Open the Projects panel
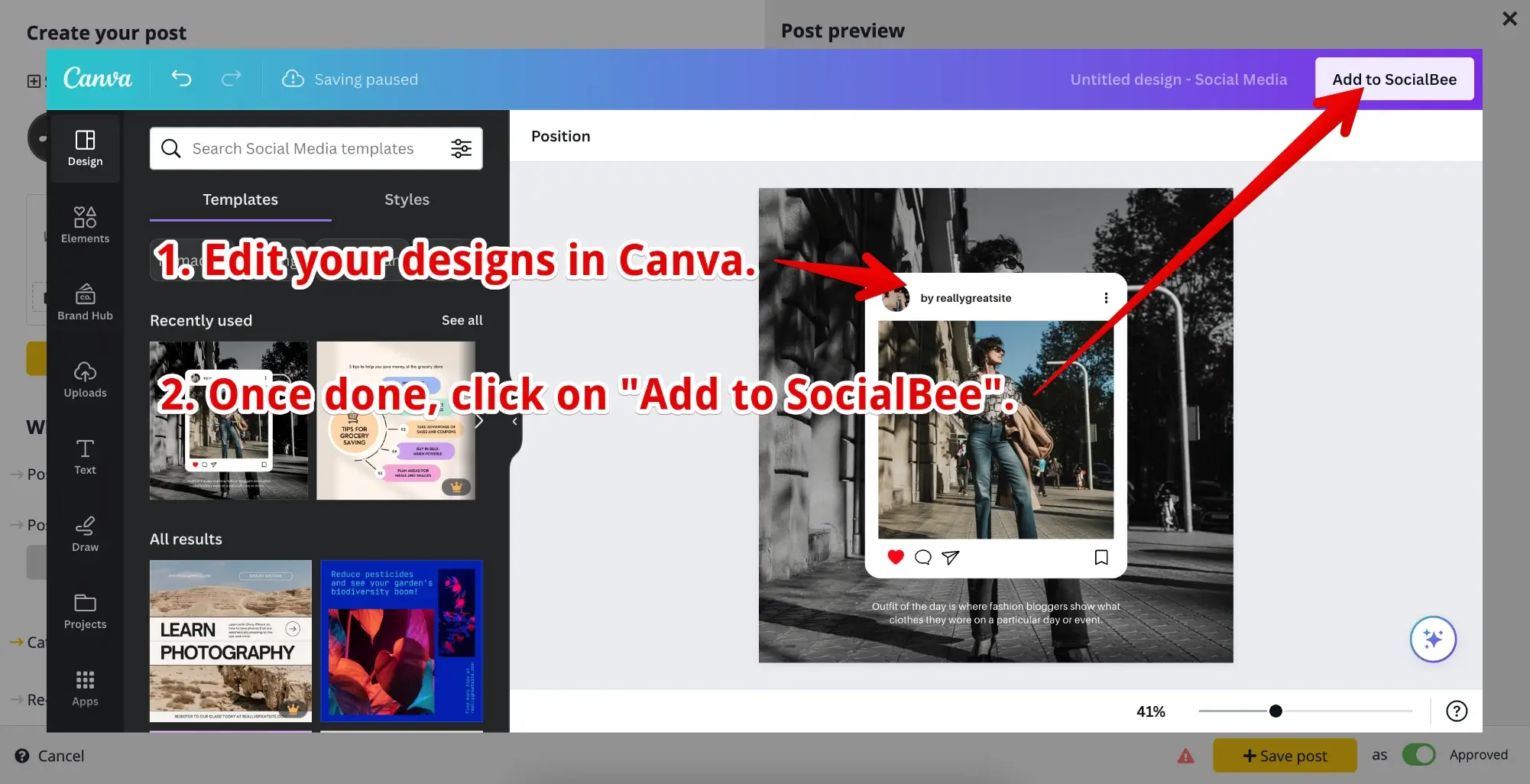Image resolution: width=1530 pixels, height=784 pixels. [85, 611]
